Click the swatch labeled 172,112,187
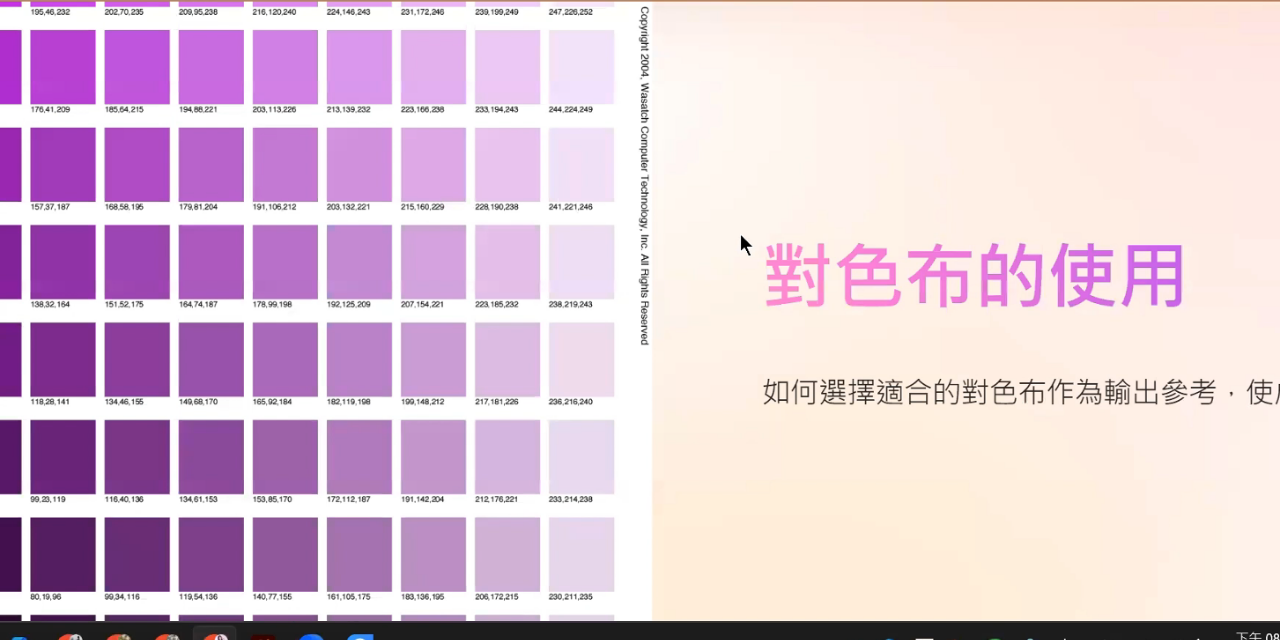The height and width of the screenshot is (640, 1280). [359, 456]
